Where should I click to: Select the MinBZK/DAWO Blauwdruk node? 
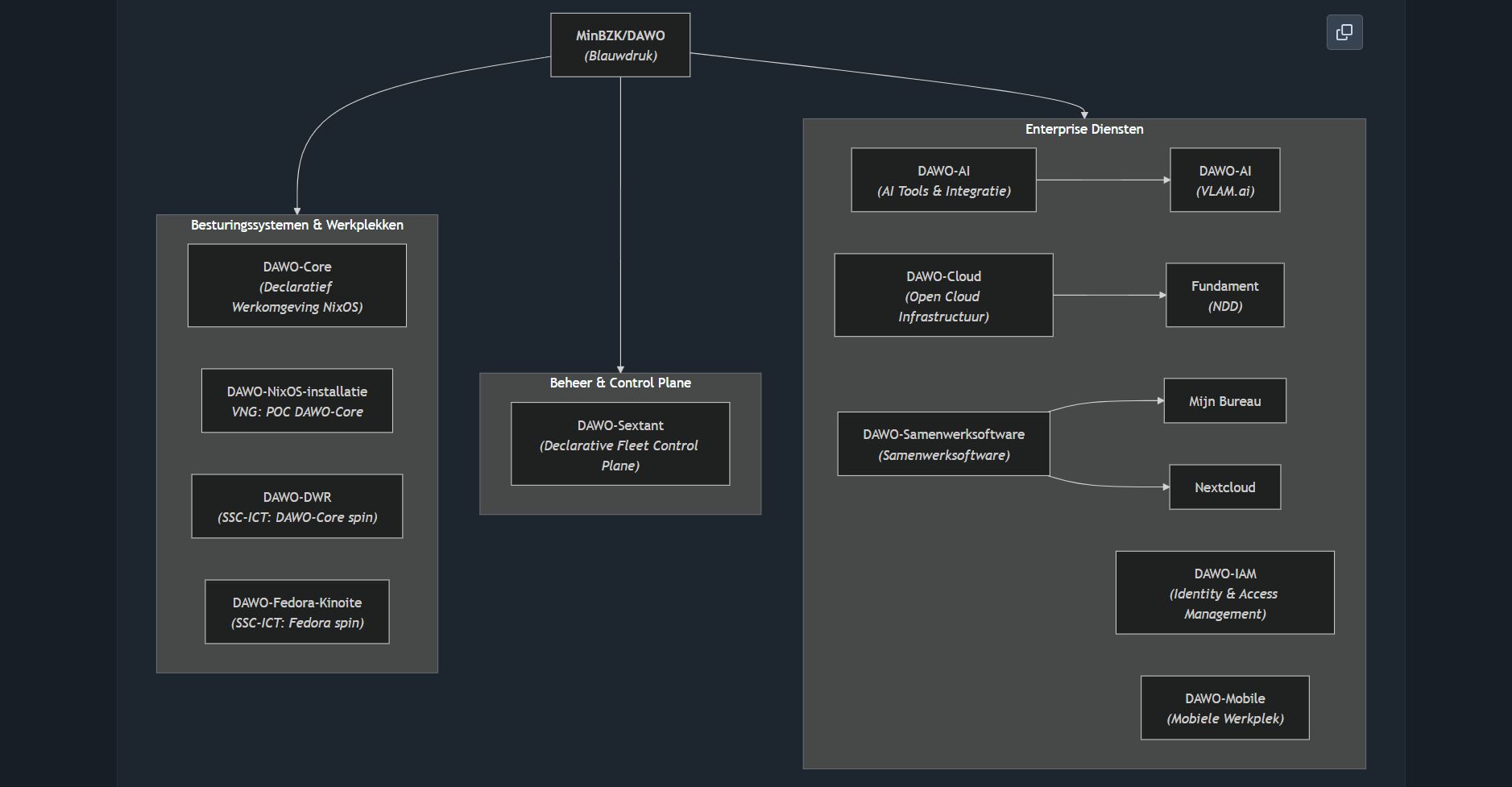click(620, 45)
